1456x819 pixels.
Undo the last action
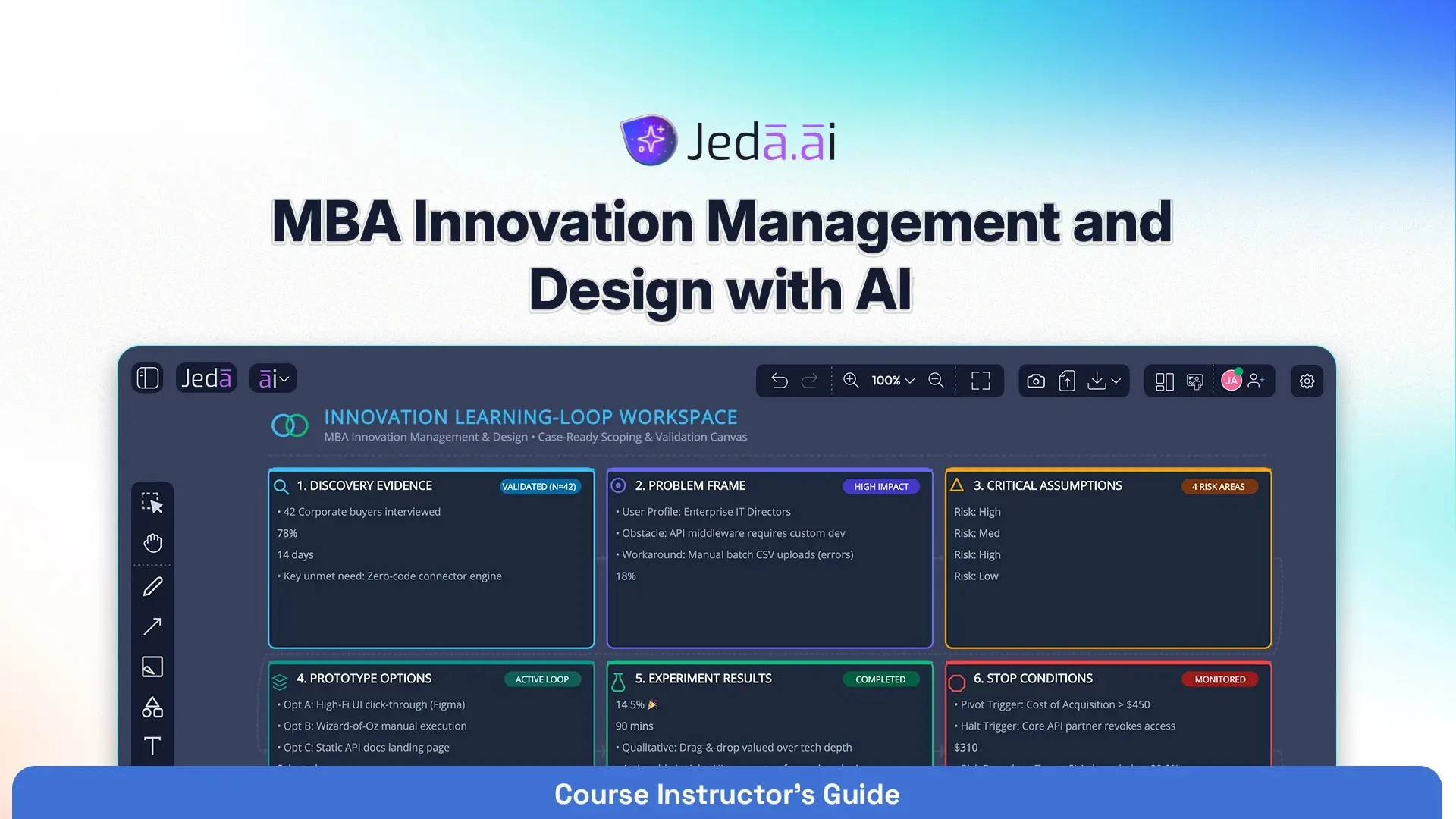coord(780,381)
